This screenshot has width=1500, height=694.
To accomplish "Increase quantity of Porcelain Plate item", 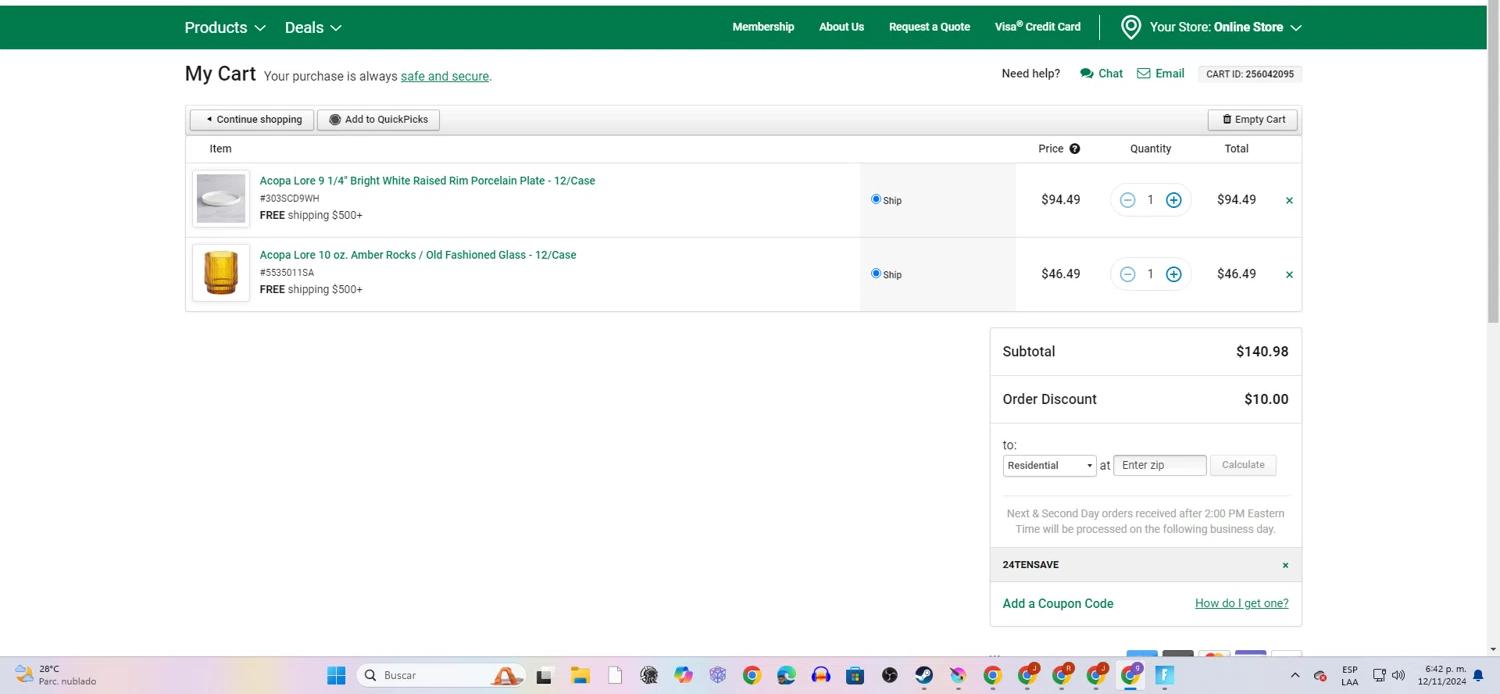I will [1174, 200].
